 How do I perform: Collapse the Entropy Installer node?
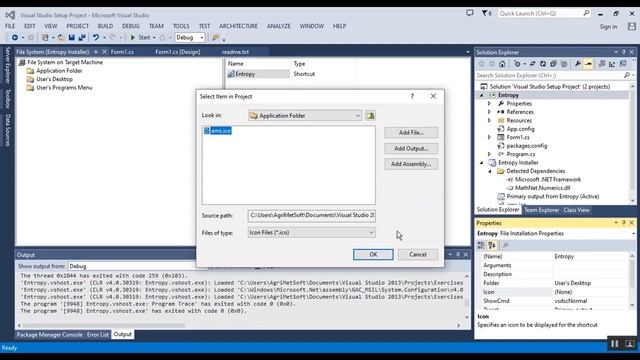coord(481,162)
